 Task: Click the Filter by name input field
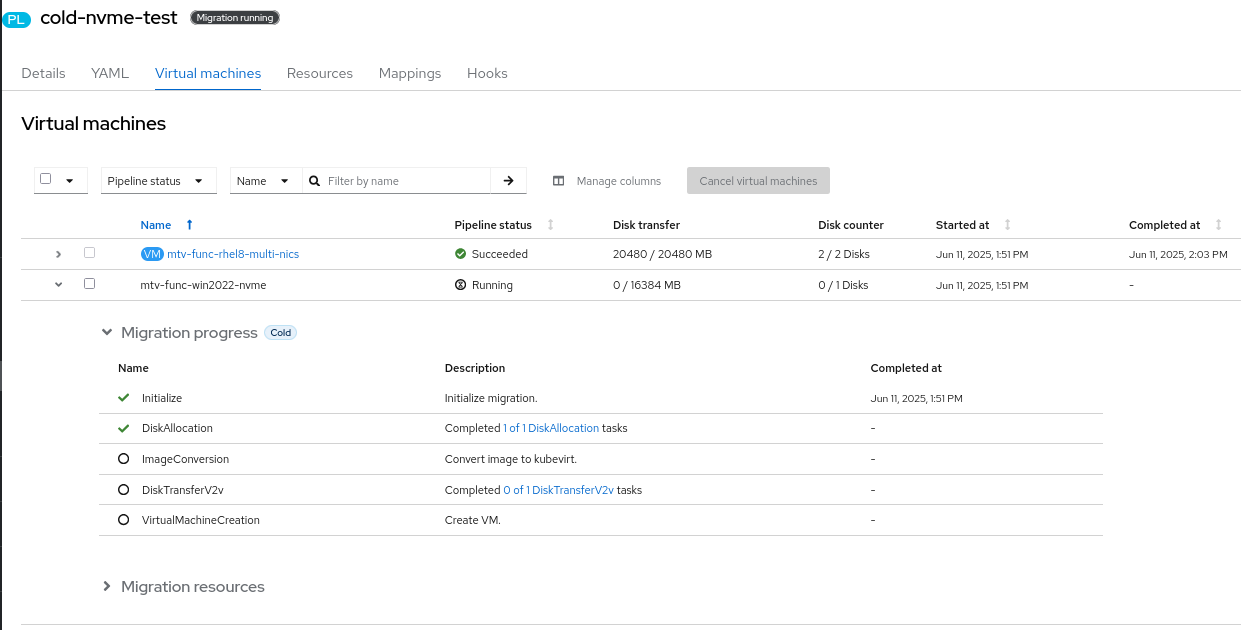coord(405,181)
